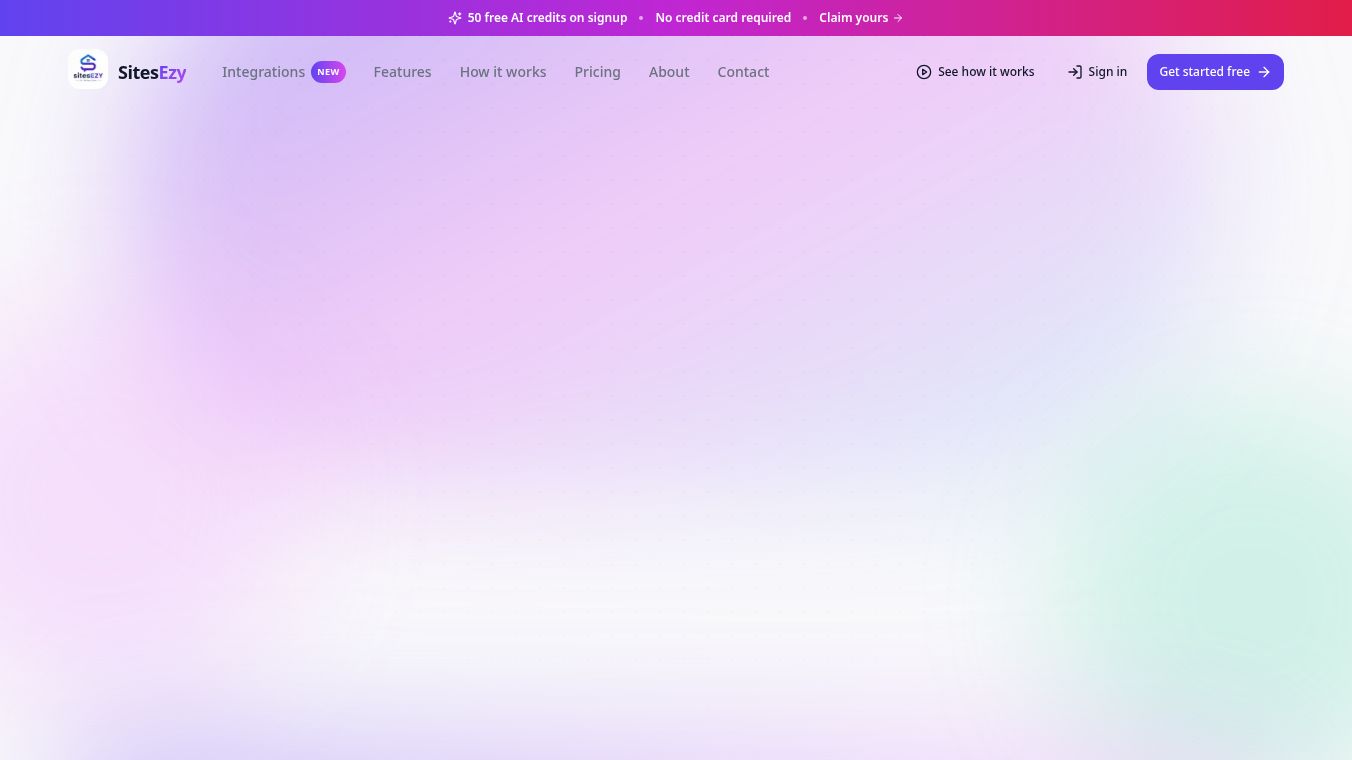
Task: Click the NEW badge beside Integrations
Action: point(328,72)
